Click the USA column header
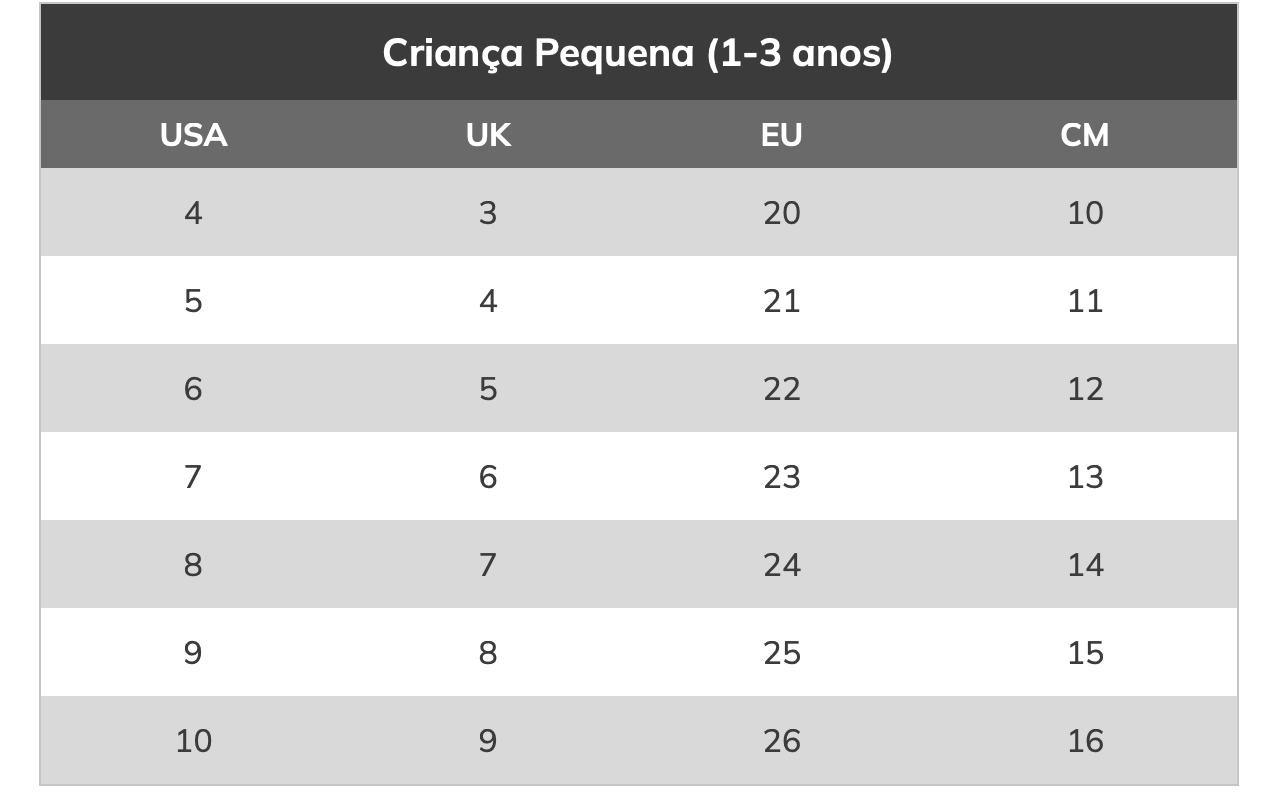This screenshot has height=808, width=1278. pos(193,135)
